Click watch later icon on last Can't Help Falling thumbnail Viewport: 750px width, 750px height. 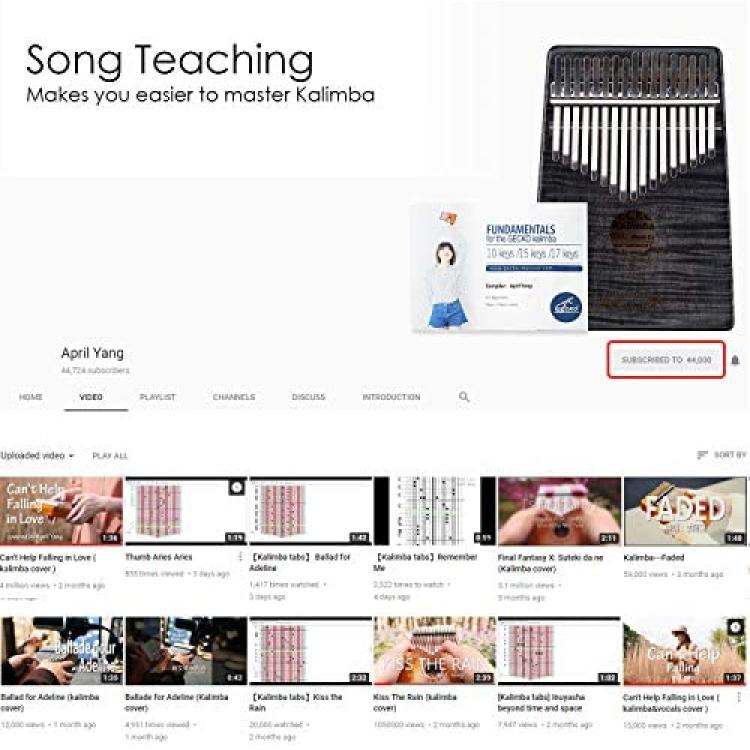point(735,627)
